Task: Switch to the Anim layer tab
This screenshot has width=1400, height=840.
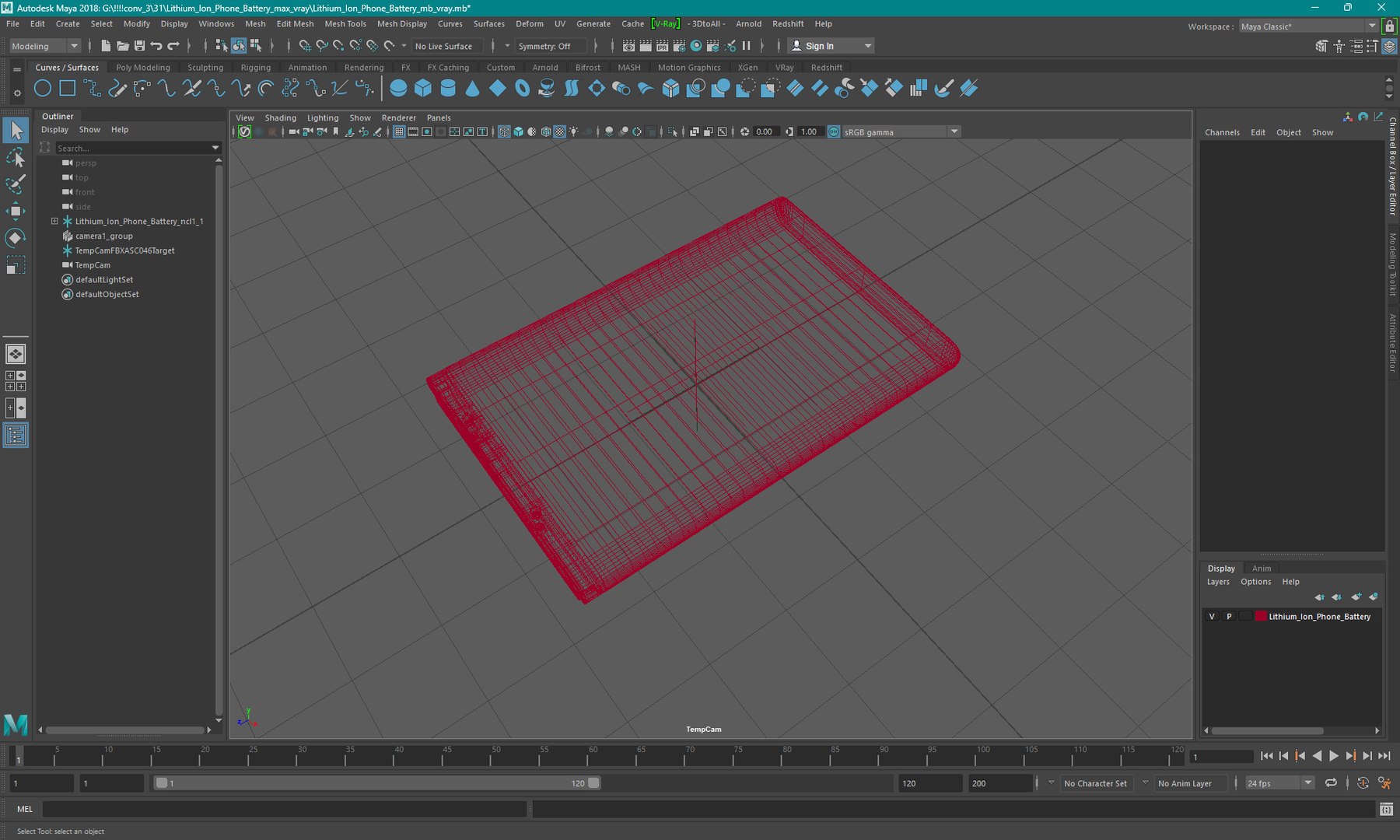Action: coord(1262,569)
